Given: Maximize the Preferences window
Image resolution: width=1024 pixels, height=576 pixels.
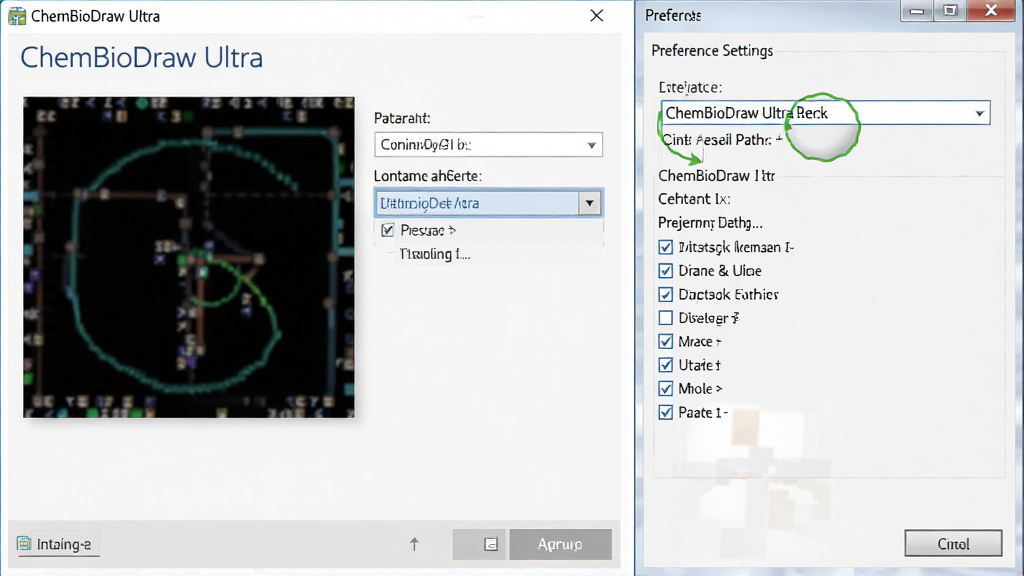Looking at the screenshot, I should pos(950,10).
